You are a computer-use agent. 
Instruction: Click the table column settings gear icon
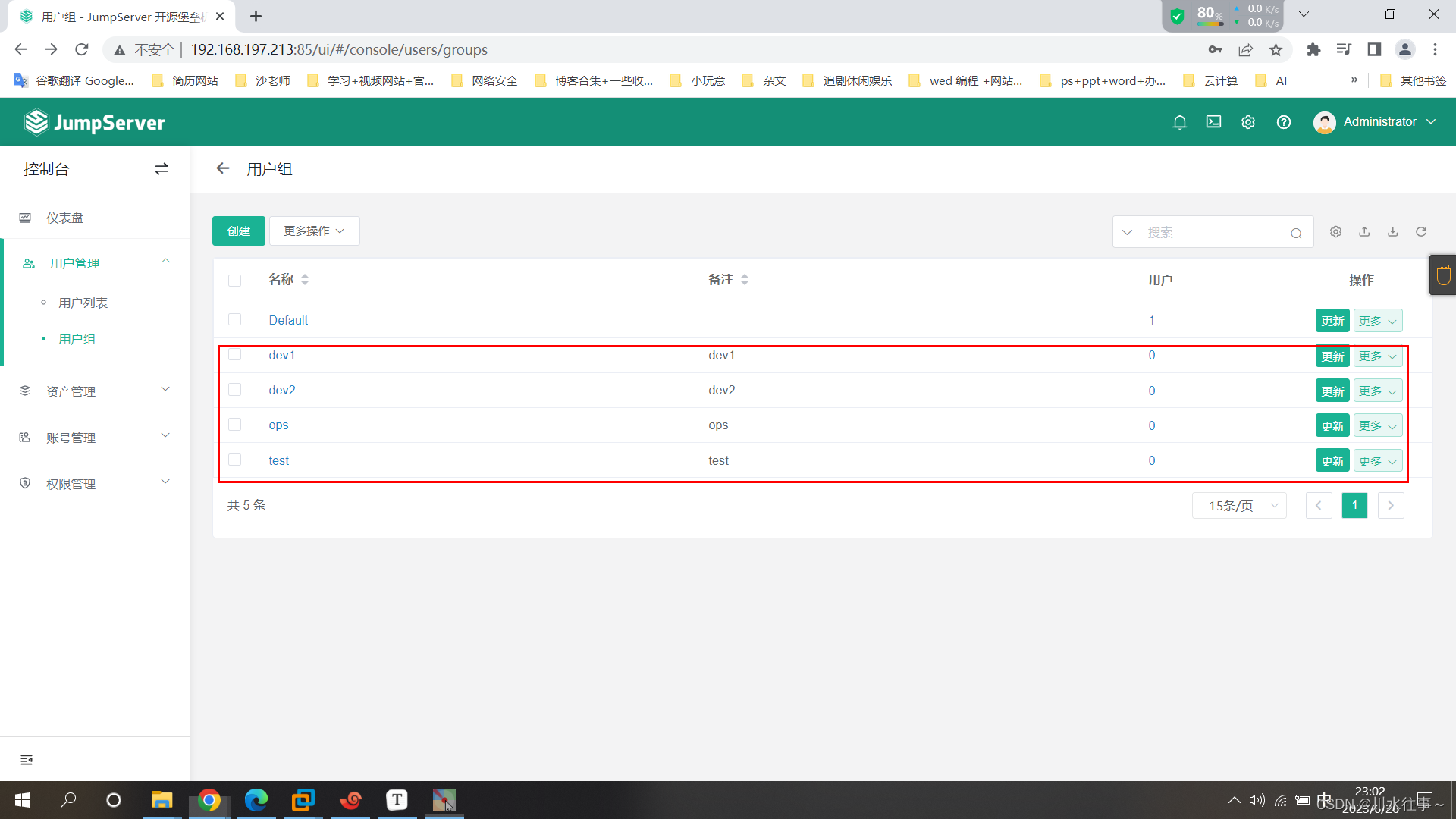(x=1335, y=232)
